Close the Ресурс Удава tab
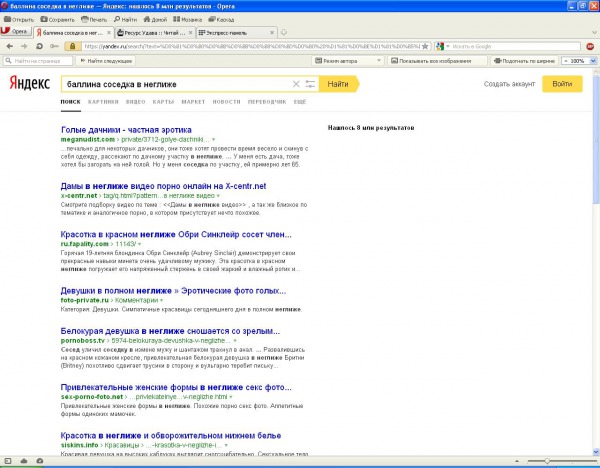Screen dimensions: 600x468 point(190,33)
